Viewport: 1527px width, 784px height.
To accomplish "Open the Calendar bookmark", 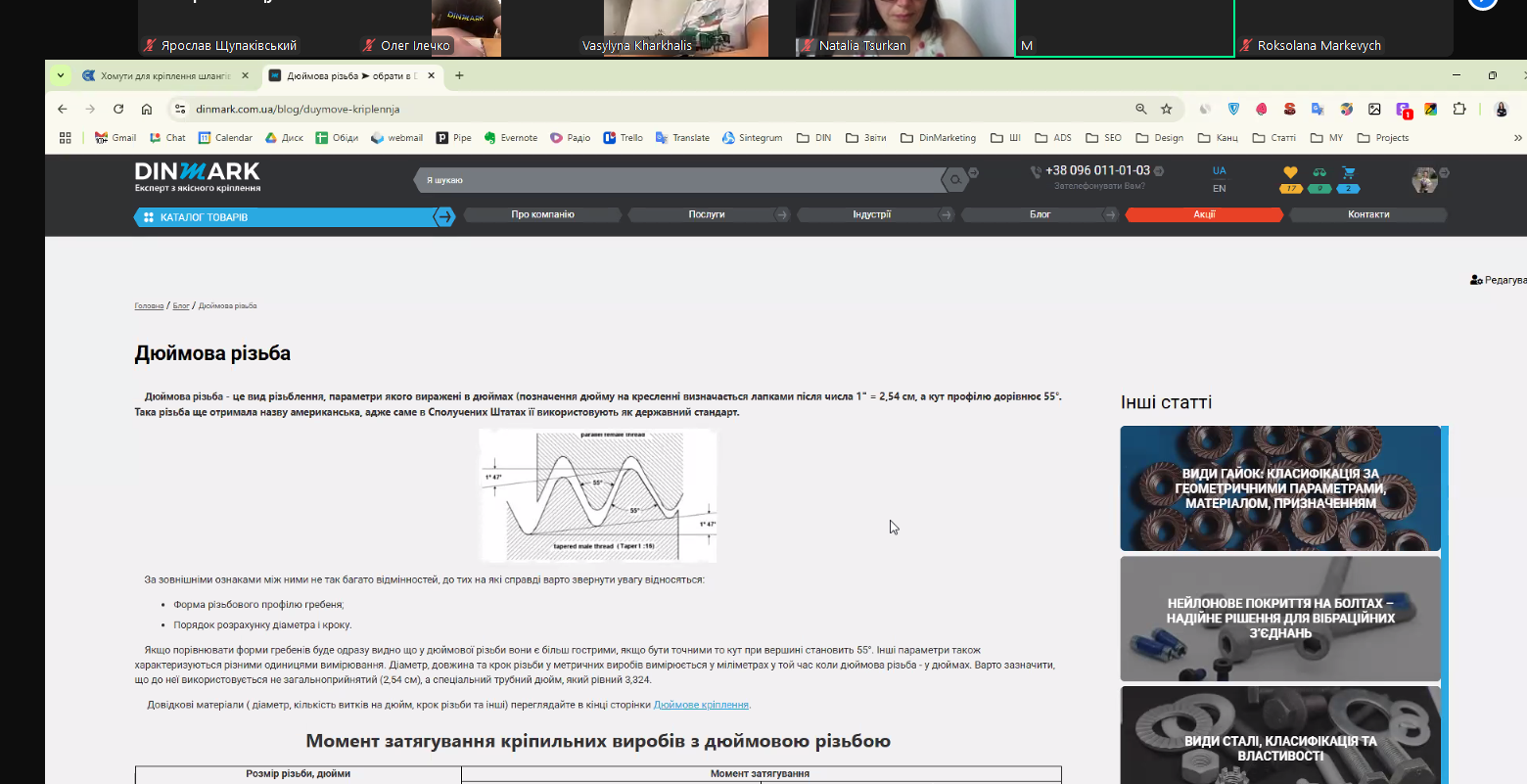I will click(x=225, y=138).
